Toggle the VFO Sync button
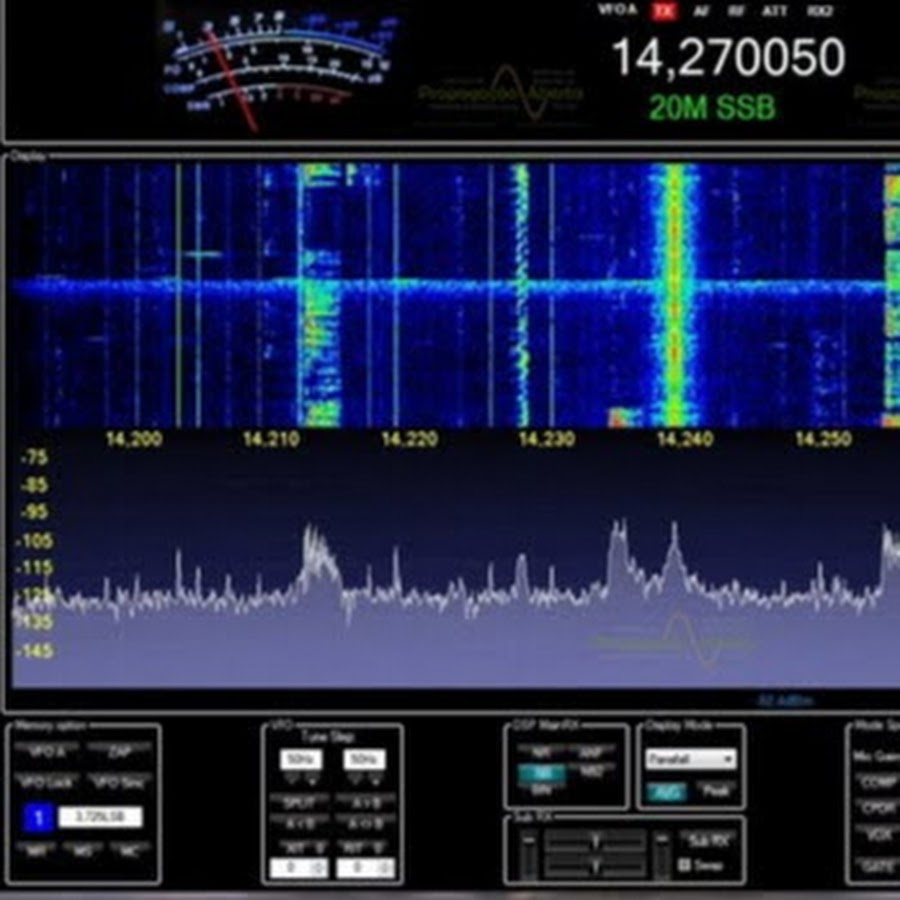 120,782
